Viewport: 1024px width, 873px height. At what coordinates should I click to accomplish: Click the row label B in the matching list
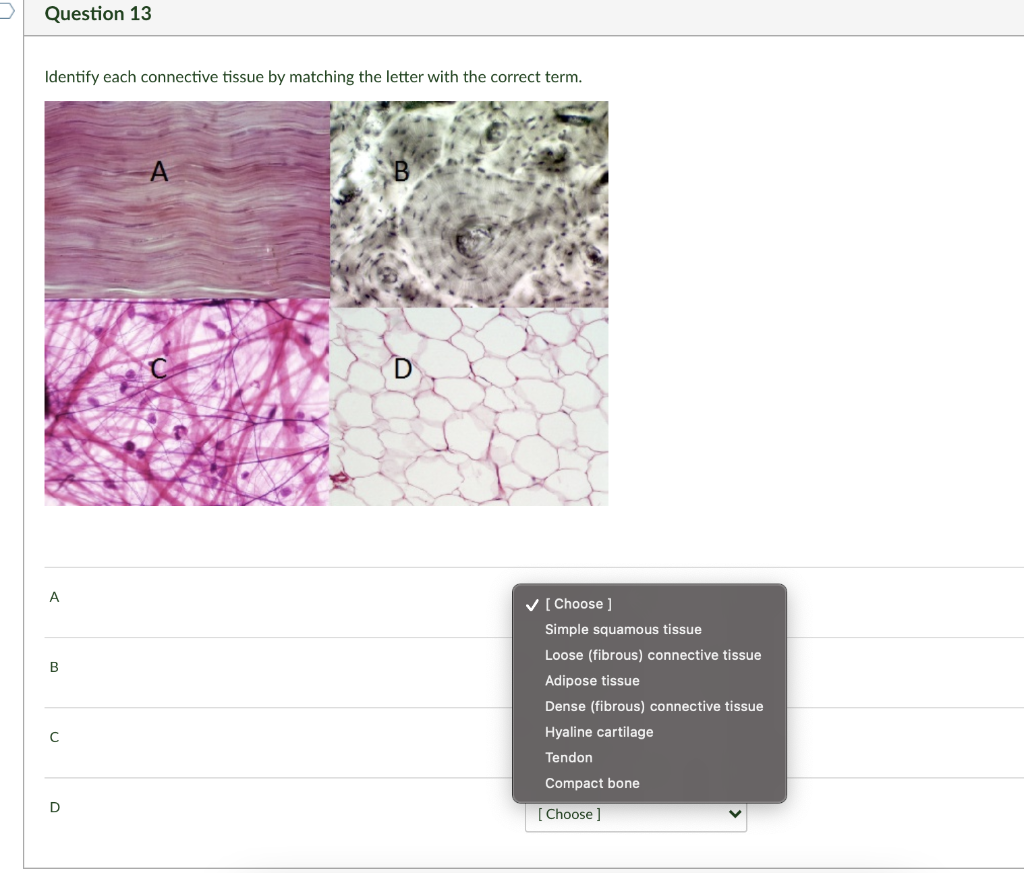[54, 667]
